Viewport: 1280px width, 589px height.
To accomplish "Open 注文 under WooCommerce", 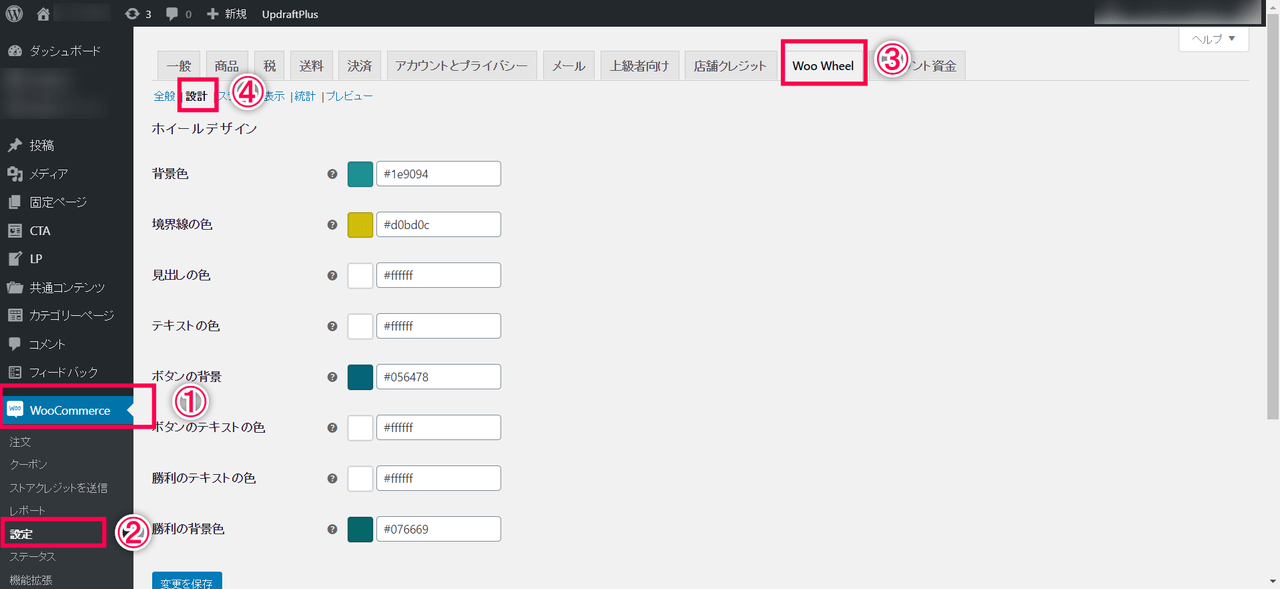I will [21, 441].
